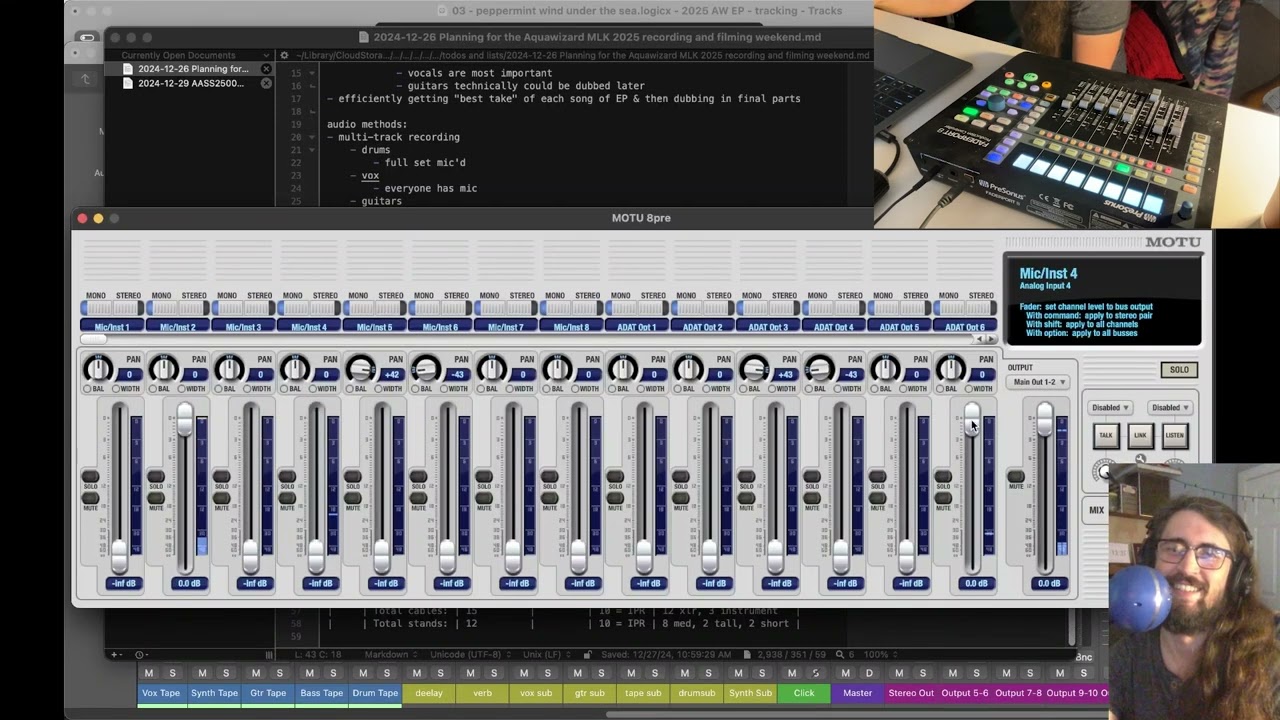Click the pan knob on Mic/Inst 5
The height and width of the screenshot is (720, 1280).
tap(360, 368)
